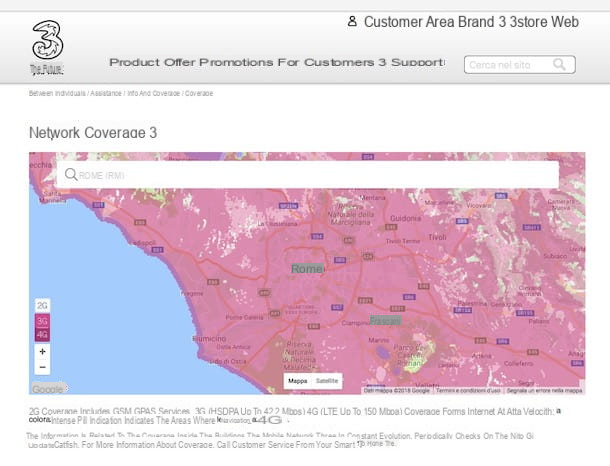Switch map view to Satellite
The height and width of the screenshot is (466, 610).
click(x=327, y=381)
